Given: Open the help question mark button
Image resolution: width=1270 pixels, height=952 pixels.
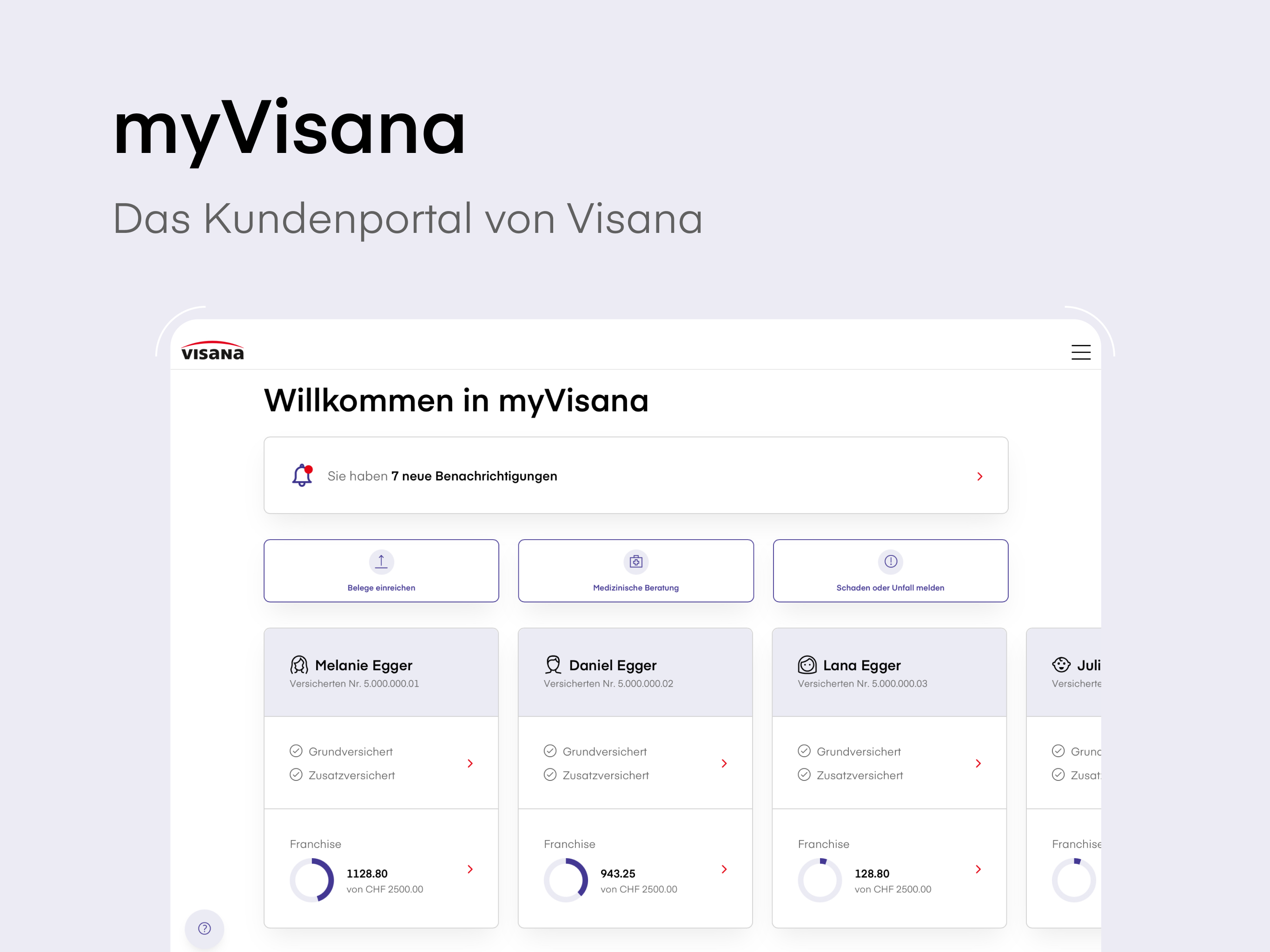Looking at the screenshot, I should [x=205, y=928].
